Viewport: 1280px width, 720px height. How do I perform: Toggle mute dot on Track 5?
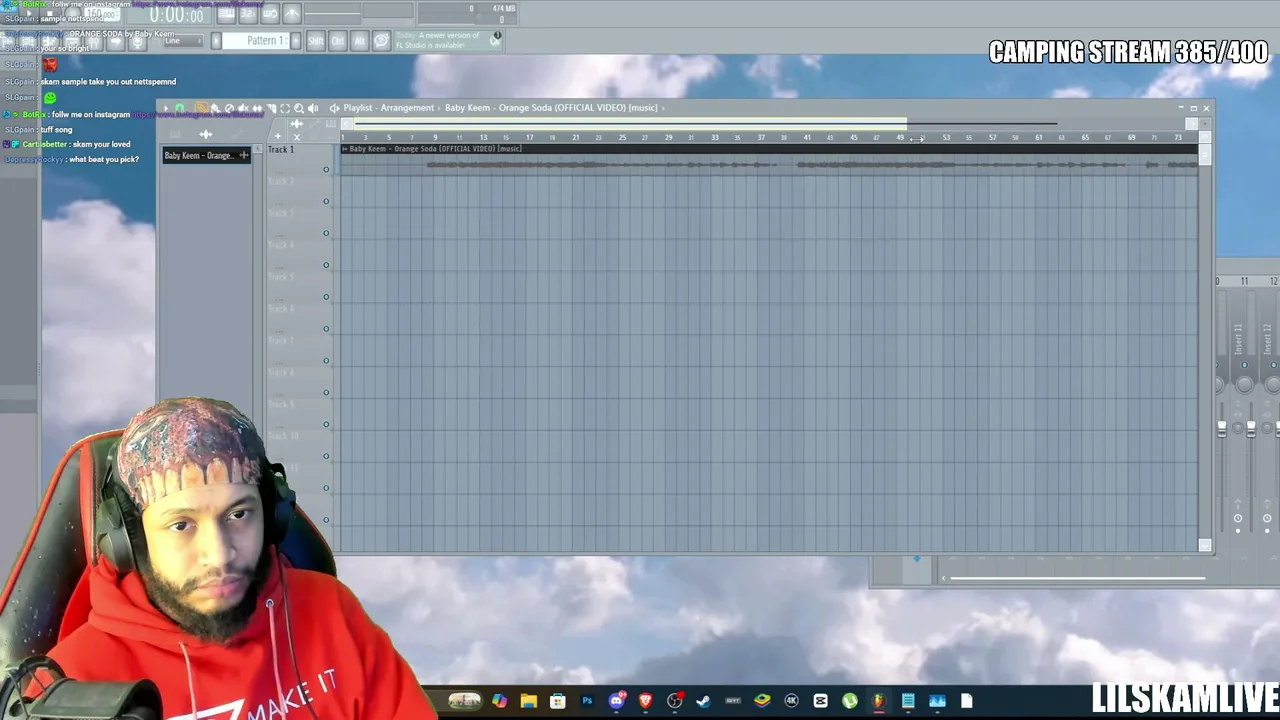pyautogui.click(x=326, y=297)
